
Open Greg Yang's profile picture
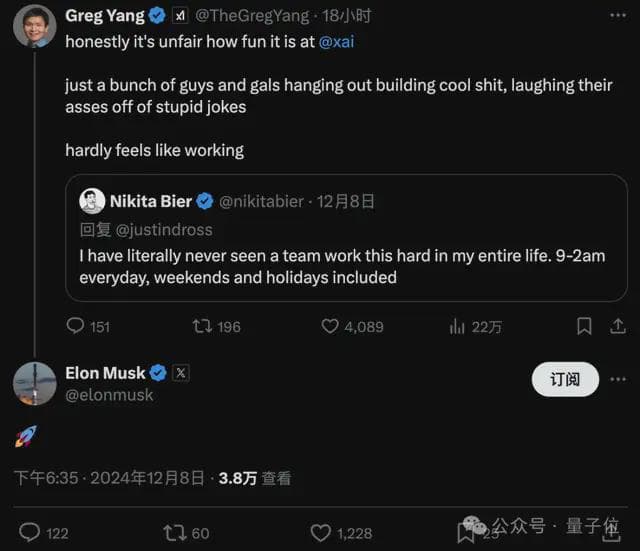(x=34, y=26)
